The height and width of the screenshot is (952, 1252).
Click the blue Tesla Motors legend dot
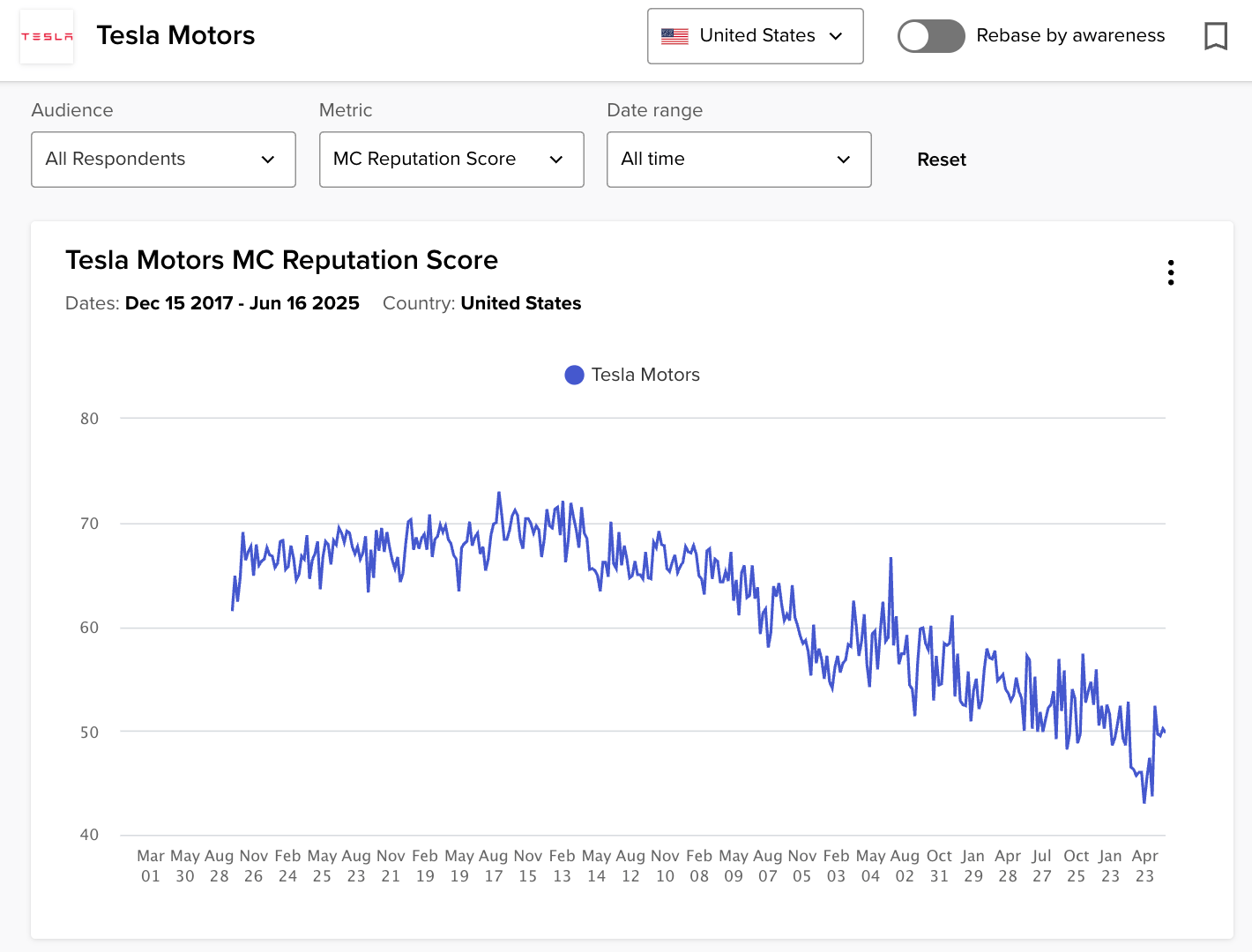coord(574,375)
